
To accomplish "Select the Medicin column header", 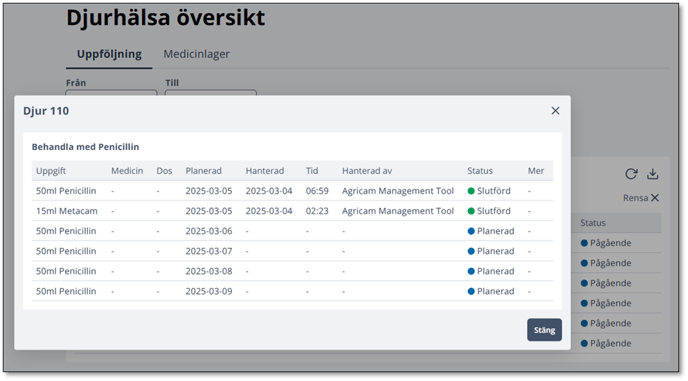I will click(127, 171).
